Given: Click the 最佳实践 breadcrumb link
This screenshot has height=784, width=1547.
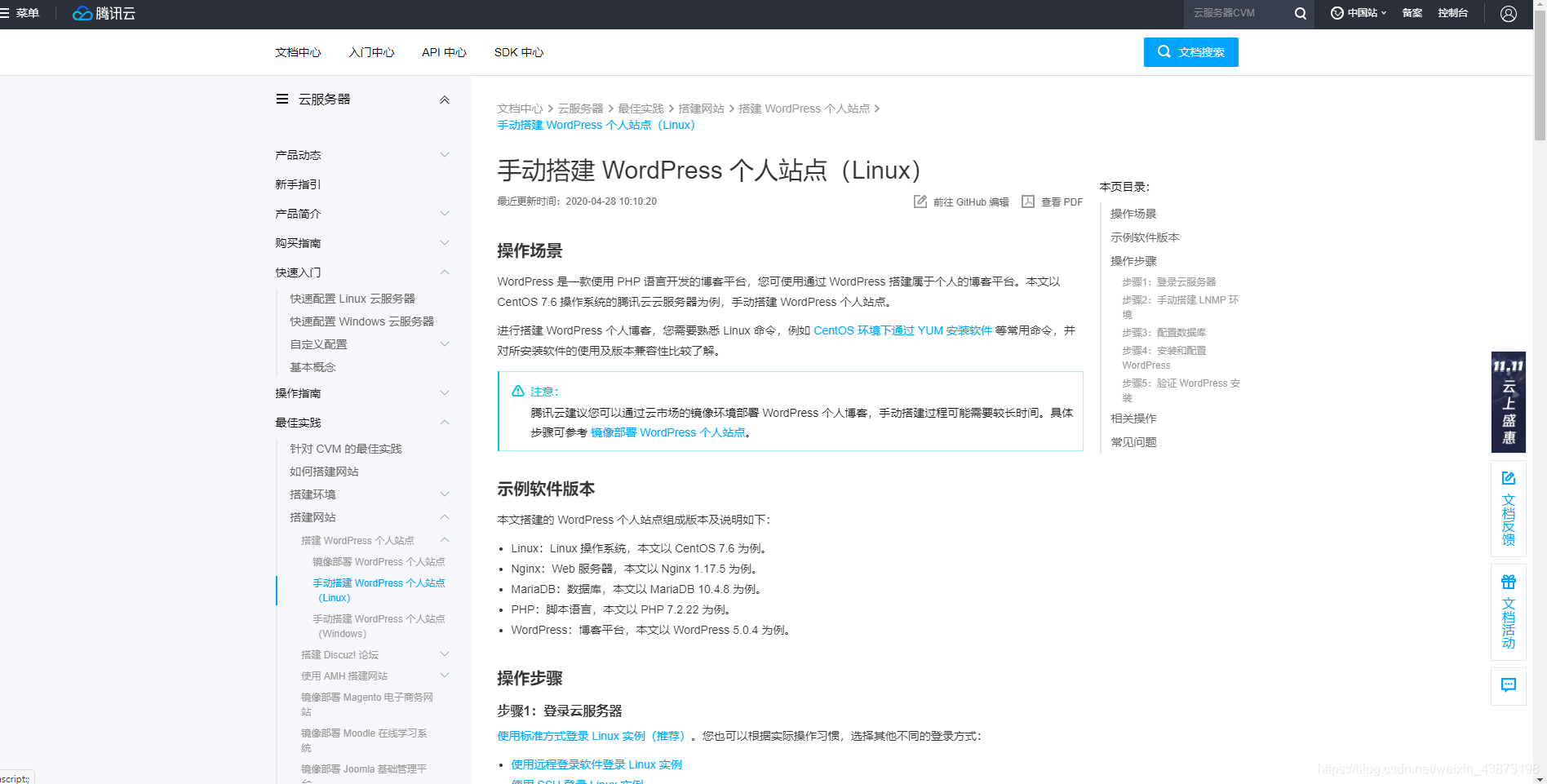Looking at the screenshot, I should [x=641, y=109].
